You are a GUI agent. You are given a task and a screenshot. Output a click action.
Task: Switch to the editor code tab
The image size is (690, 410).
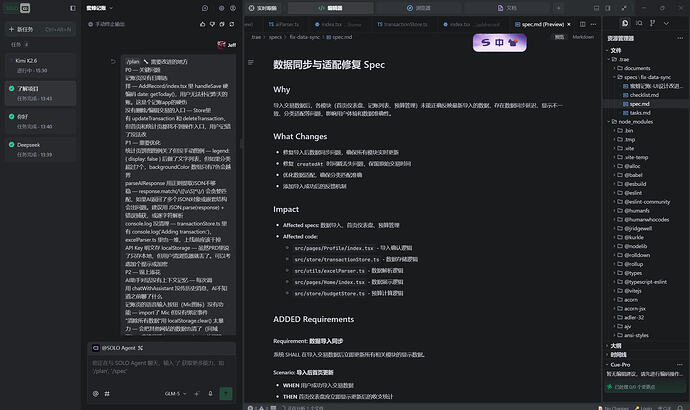pos(330,8)
